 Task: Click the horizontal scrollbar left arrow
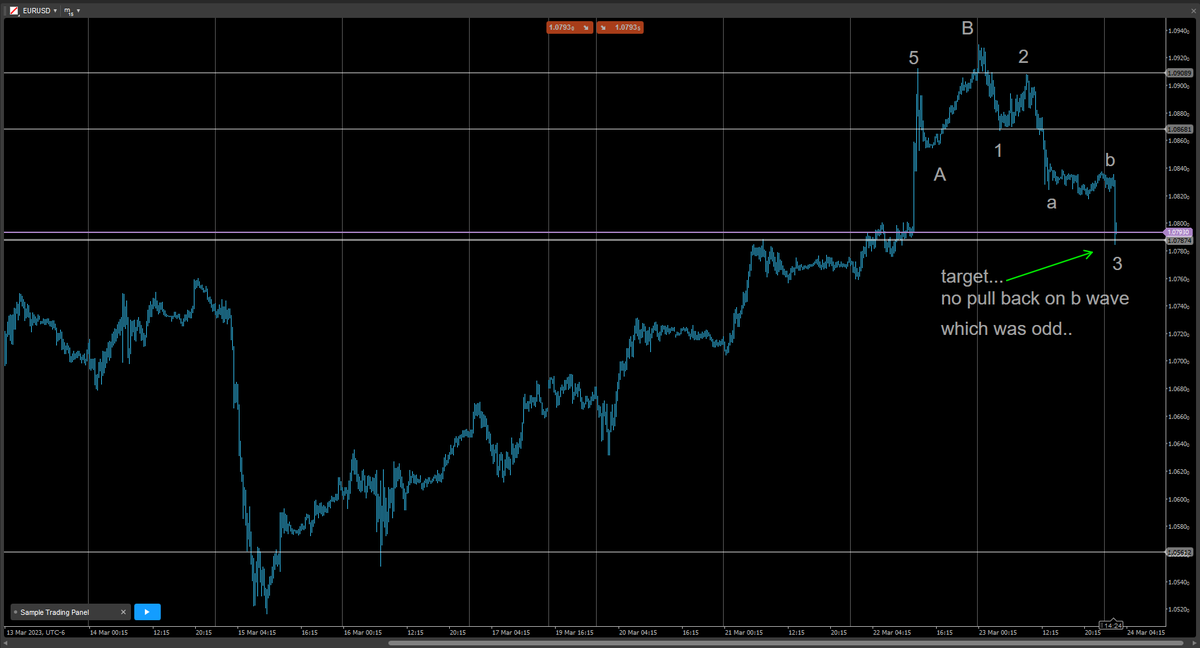tap(5, 642)
